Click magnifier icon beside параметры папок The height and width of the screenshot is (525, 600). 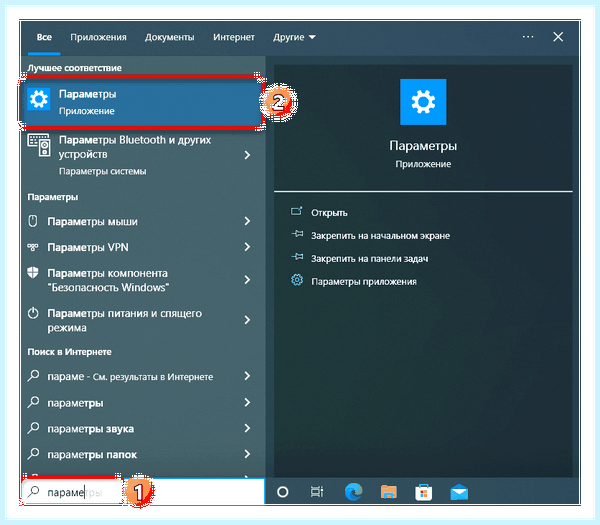33,454
